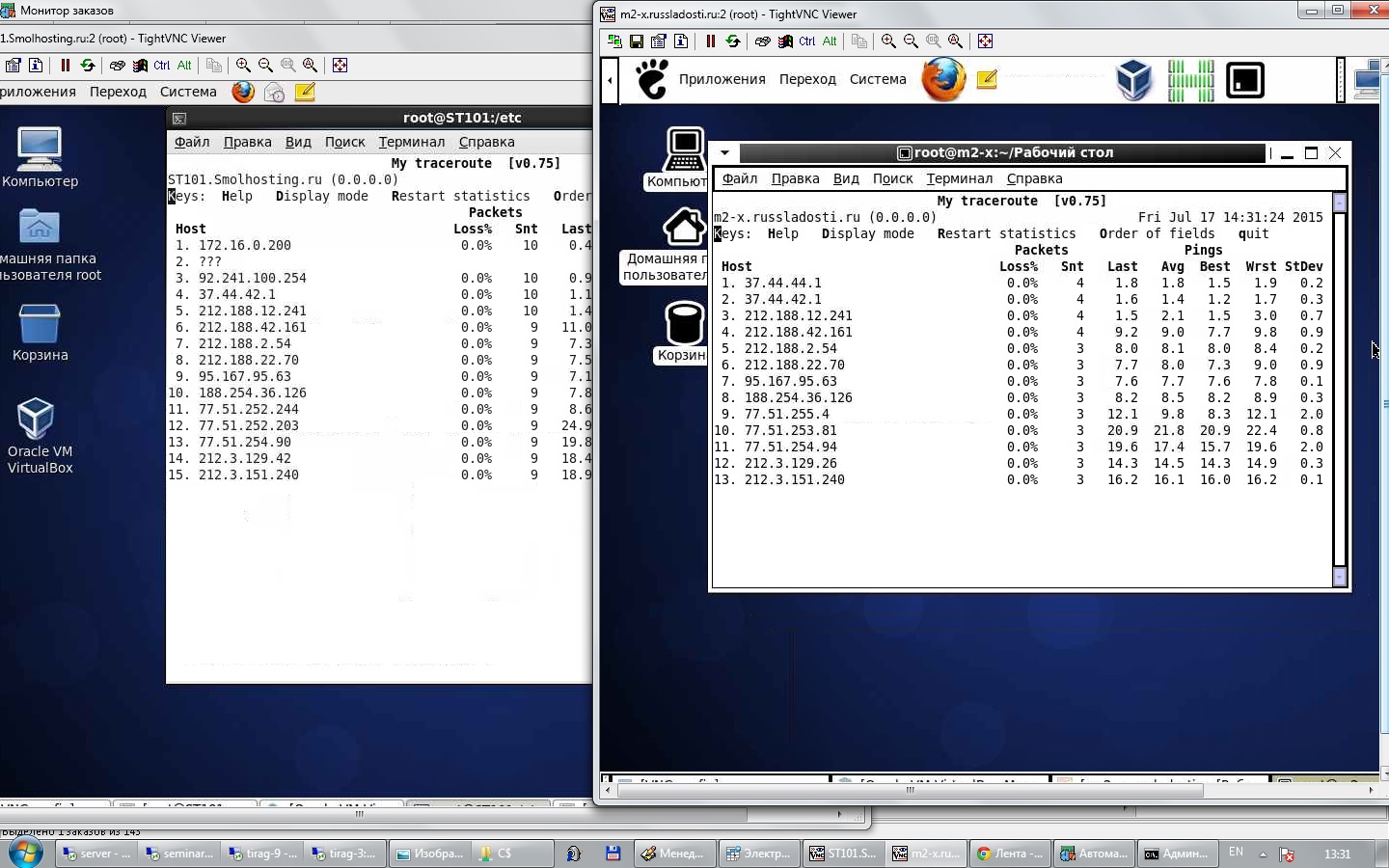The width and height of the screenshot is (1389, 868).
Task: Open the Корзина desktop icon on ST101
Action: [40, 333]
